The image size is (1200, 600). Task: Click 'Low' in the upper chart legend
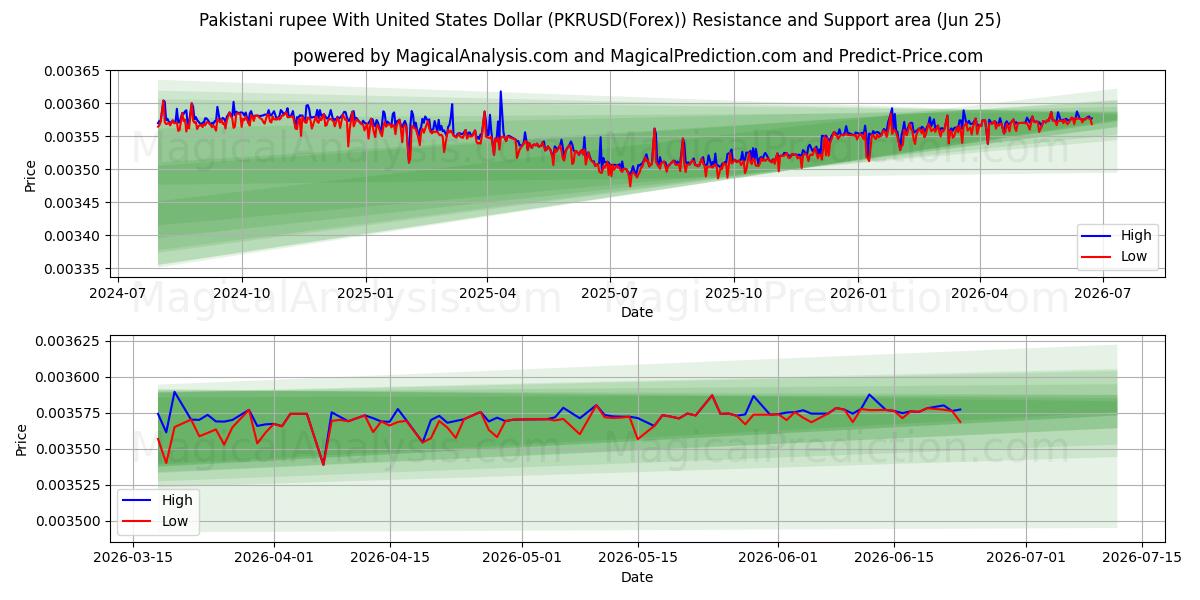1135,257
